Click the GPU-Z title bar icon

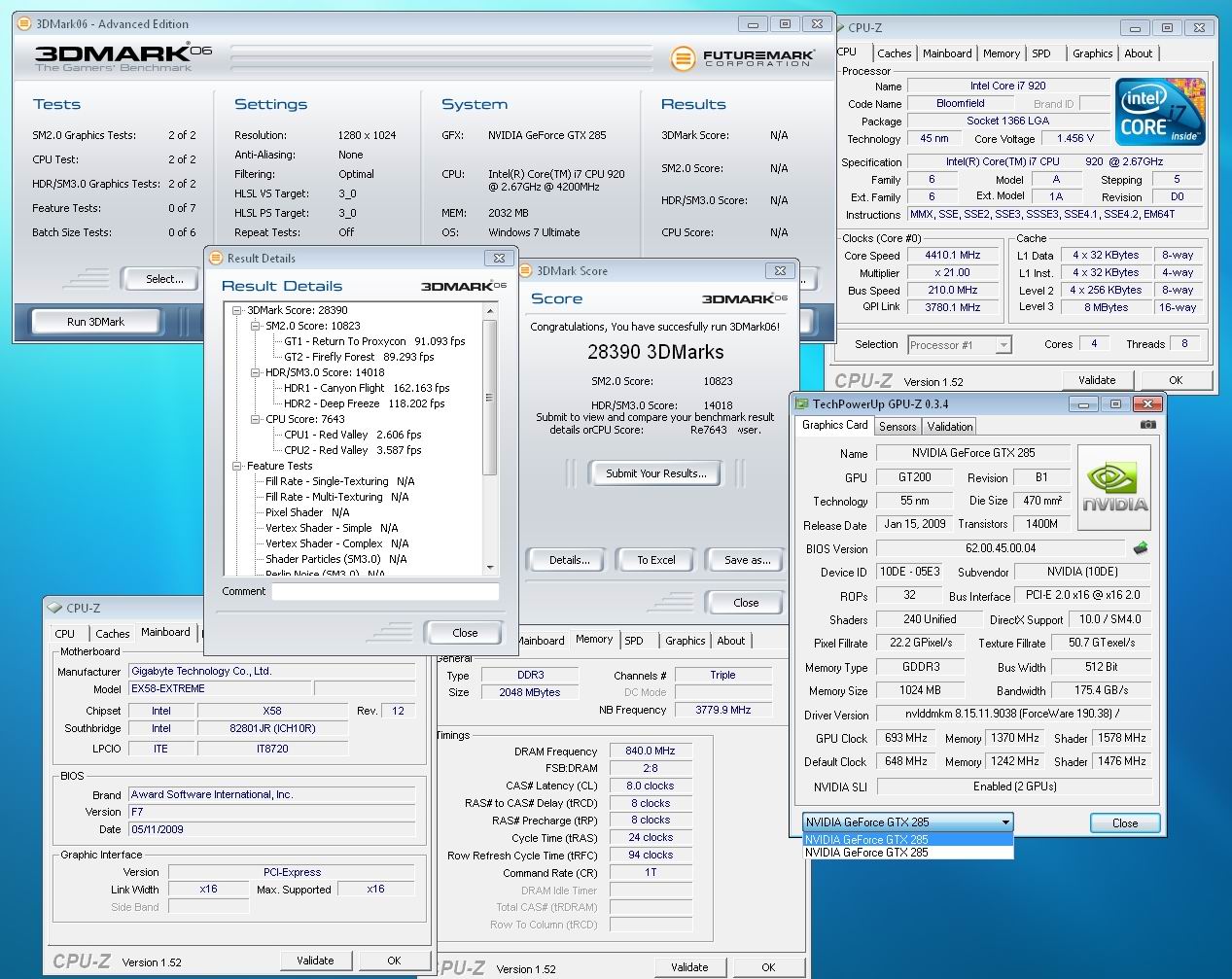(801, 403)
